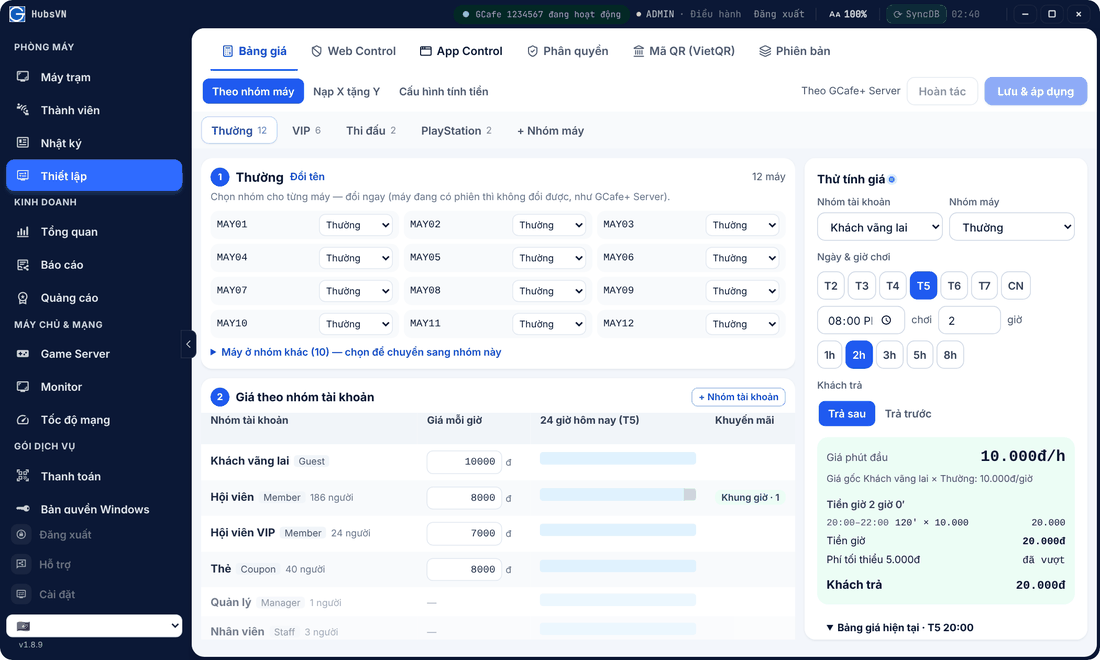Choose the 5h duration preset
Screen dimensions: 1100x660
point(920,355)
